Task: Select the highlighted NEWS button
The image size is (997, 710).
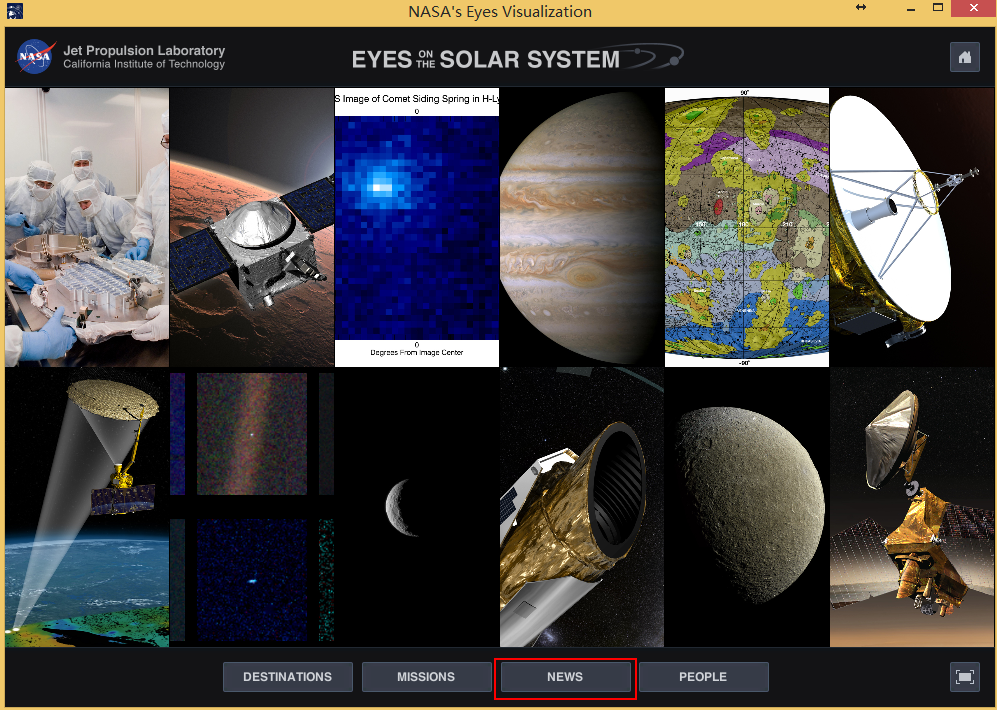Action: (564, 676)
